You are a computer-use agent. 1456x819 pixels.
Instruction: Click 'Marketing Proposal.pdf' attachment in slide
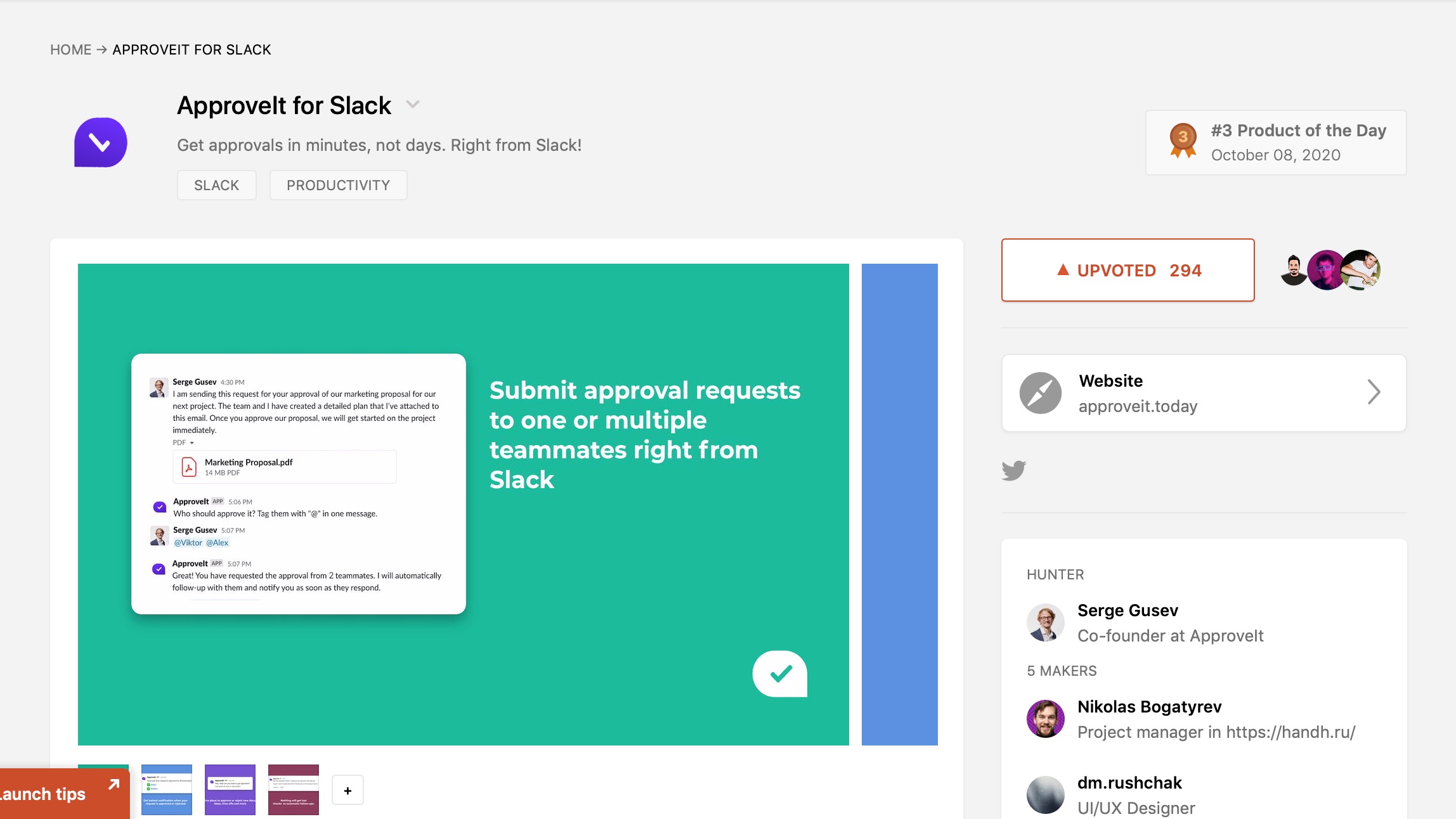point(285,467)
